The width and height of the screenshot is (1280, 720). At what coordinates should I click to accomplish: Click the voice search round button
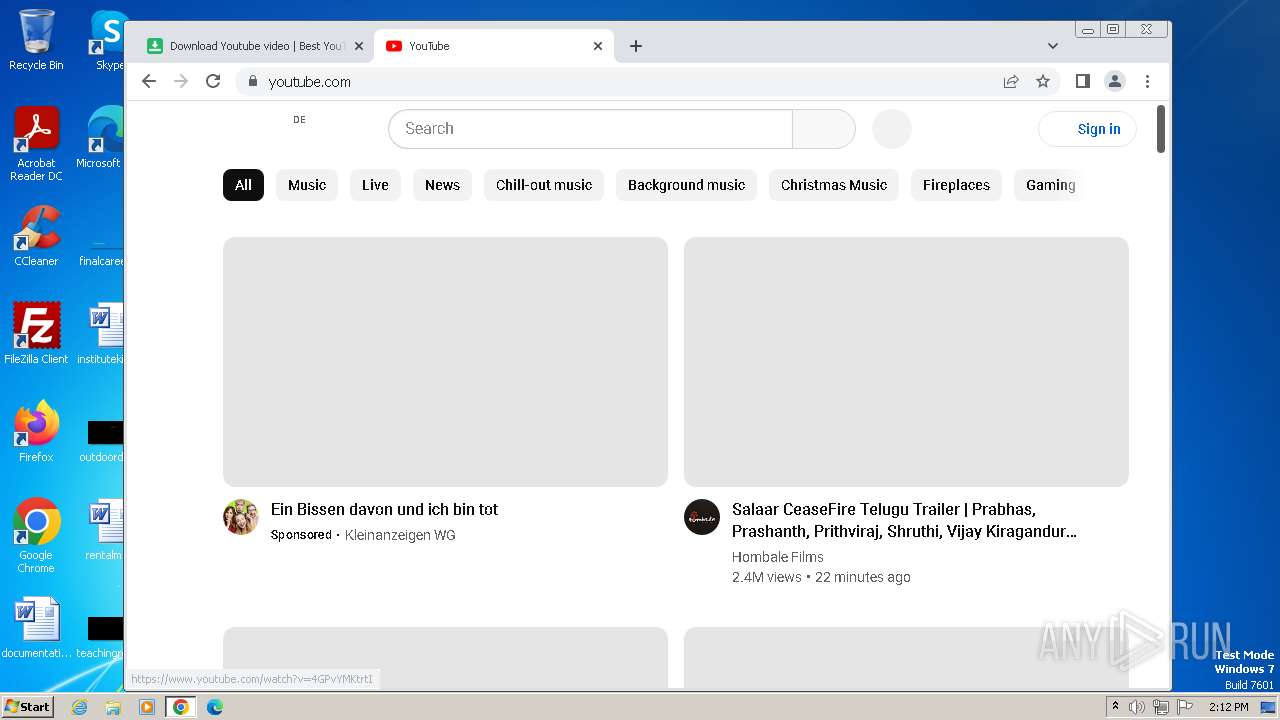[x=892, y=128]
